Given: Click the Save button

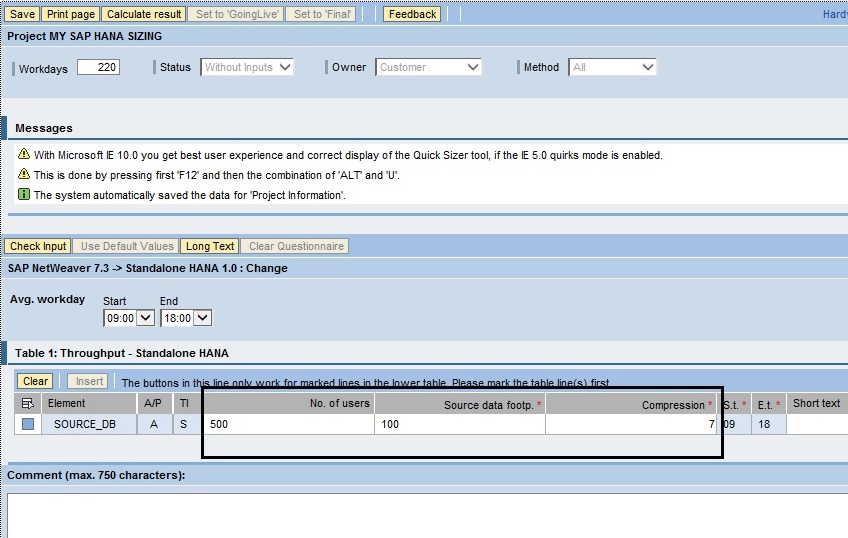Looking at the screenshot, I should click(x=22, y=14).
